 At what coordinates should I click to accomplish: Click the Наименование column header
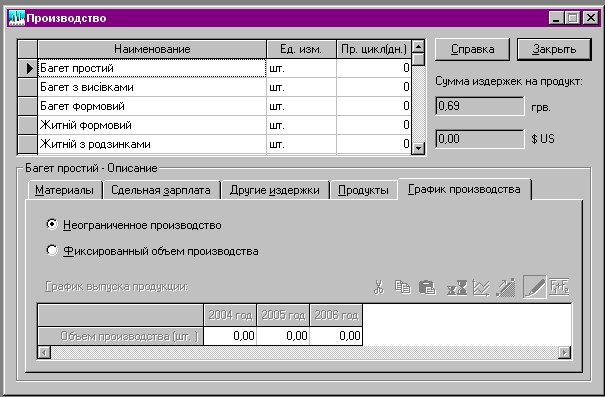click(152, 49)
